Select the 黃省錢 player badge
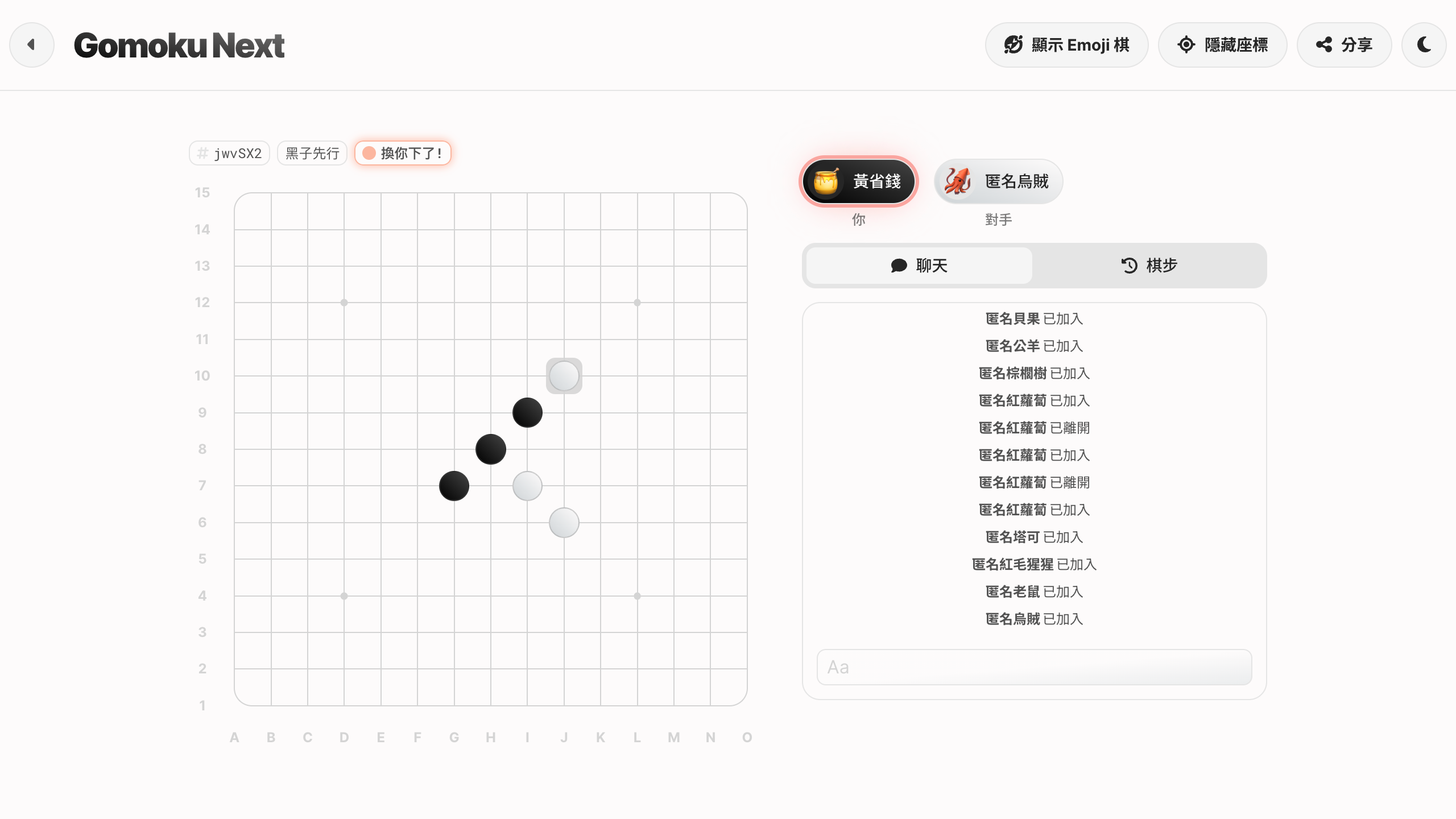 pos(859,181)
